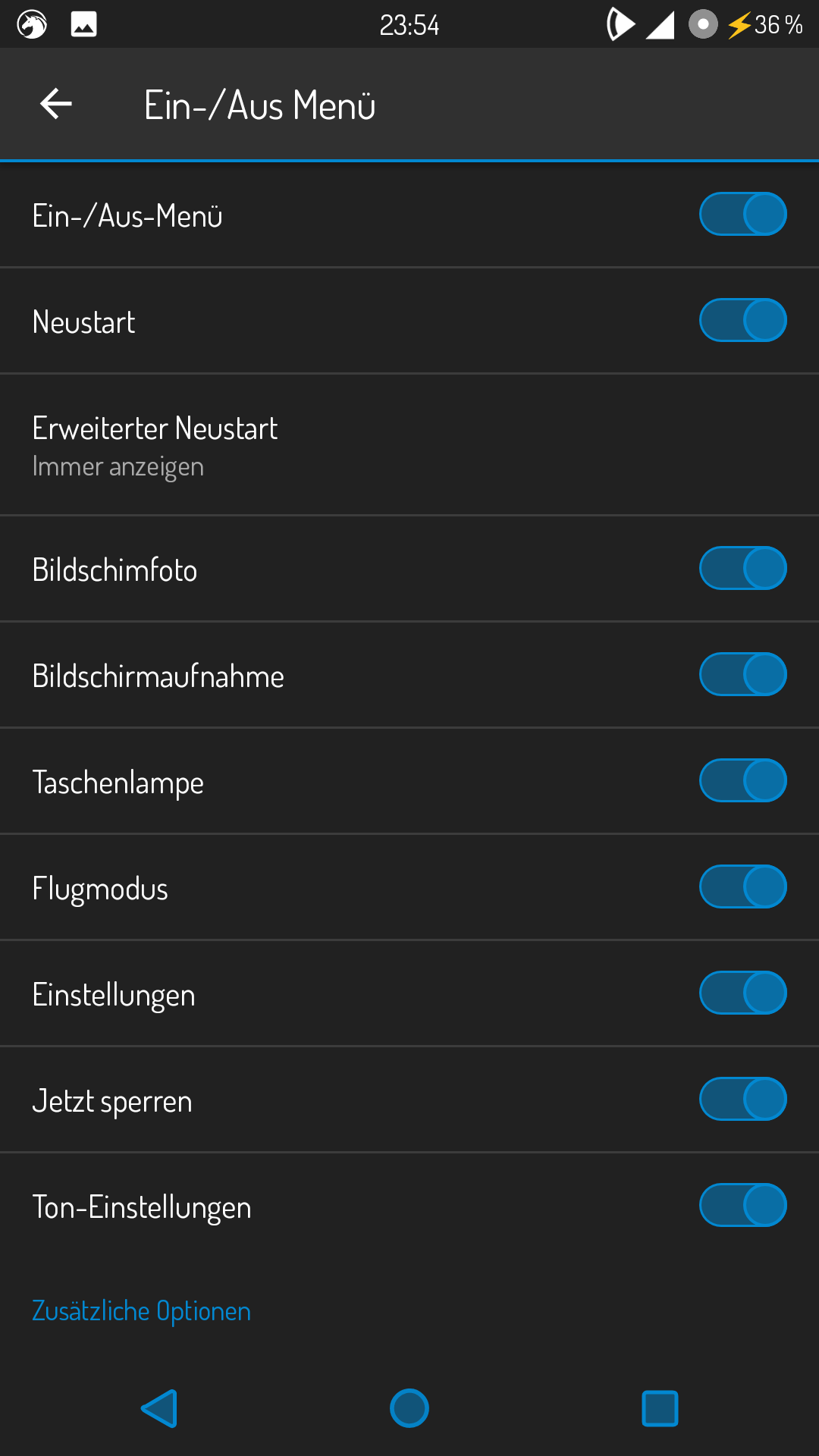Toggle the Taschenlampe switch
819x1456 pixels.
click(742, 781)
